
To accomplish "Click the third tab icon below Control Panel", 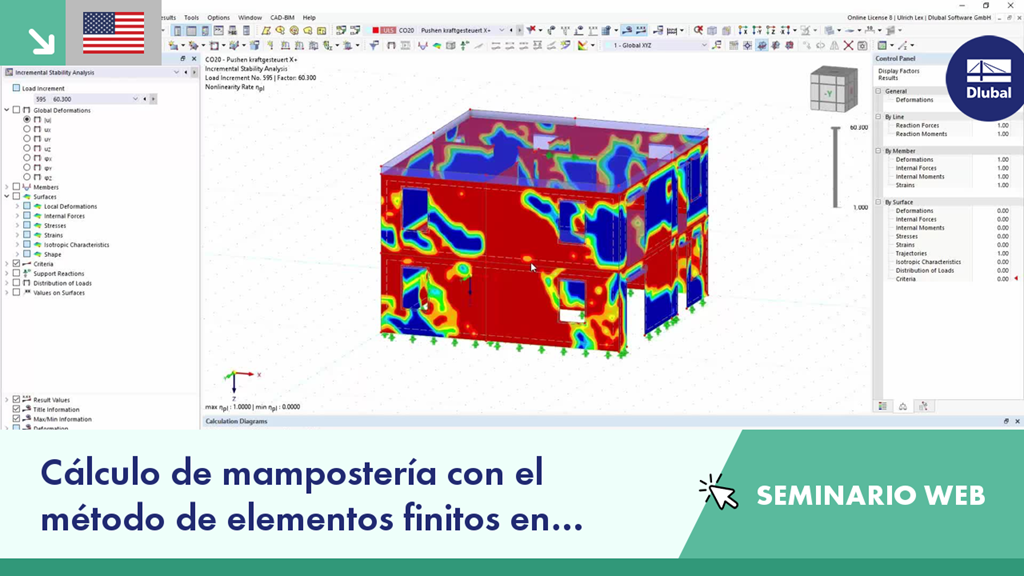I will click(923, 406).
